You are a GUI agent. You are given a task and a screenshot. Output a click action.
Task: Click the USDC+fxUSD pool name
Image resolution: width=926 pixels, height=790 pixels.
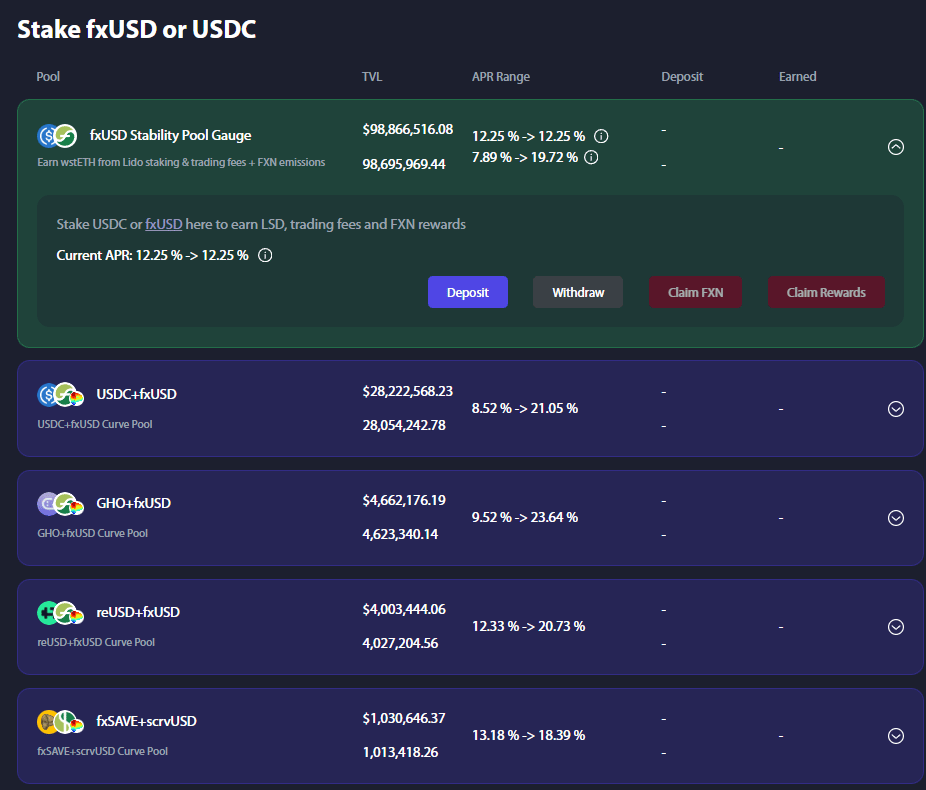(x=136, y=394)
